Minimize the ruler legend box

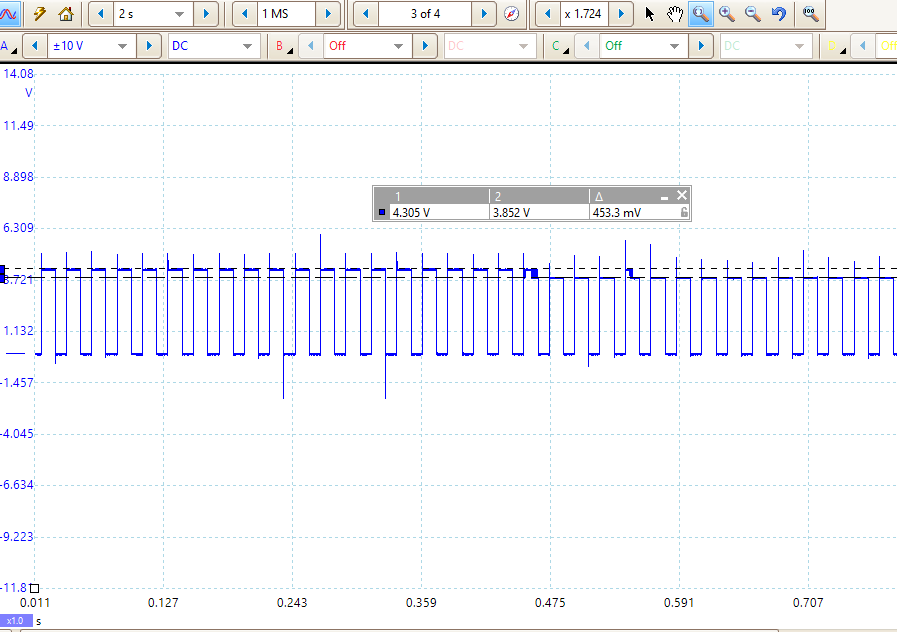pyautogui.click(x=664, y=196)
